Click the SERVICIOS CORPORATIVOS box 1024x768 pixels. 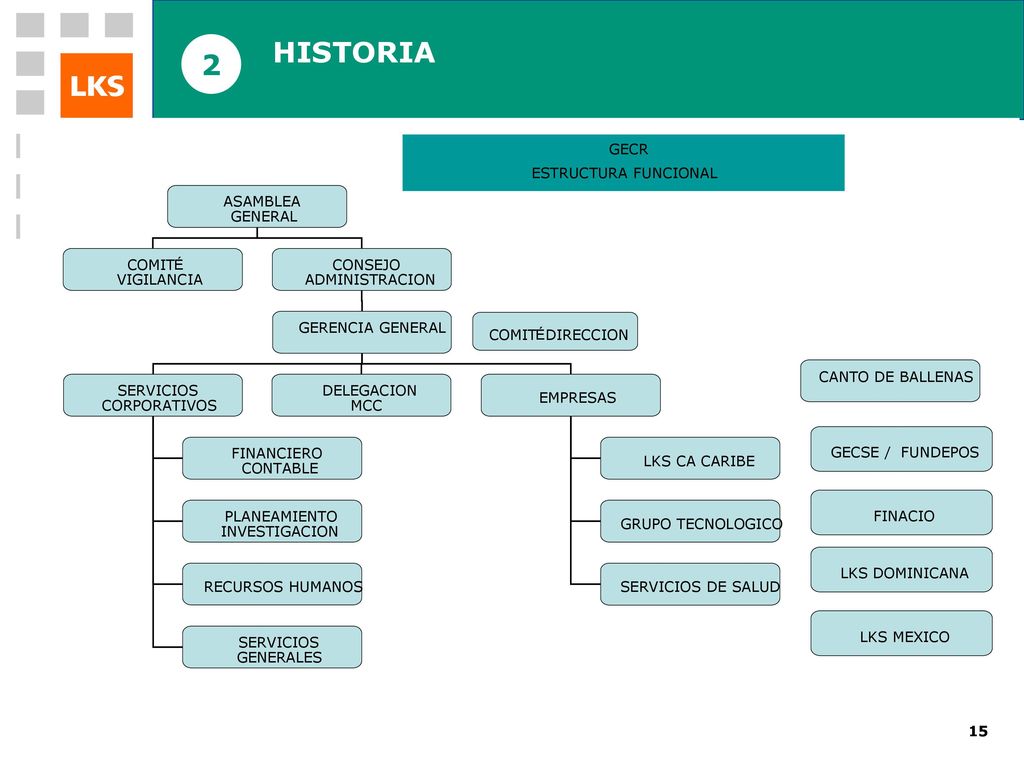[x=153, y=396]
